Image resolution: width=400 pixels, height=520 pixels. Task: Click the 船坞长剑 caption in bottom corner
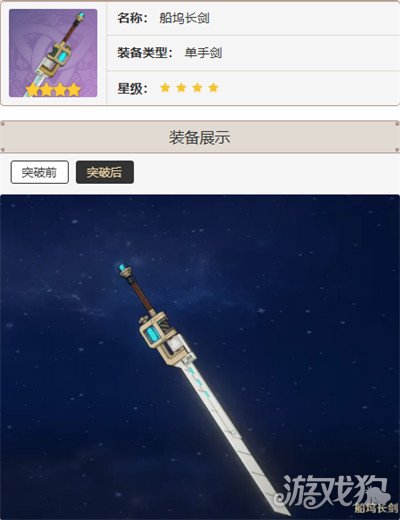(x=376, y=508)
